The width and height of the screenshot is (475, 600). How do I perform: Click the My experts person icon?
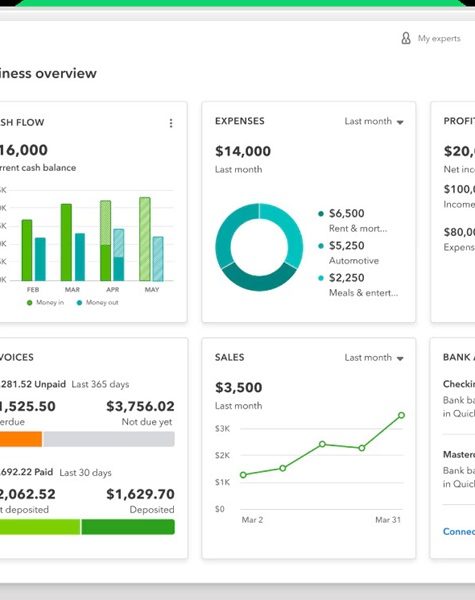coord(406,38)
